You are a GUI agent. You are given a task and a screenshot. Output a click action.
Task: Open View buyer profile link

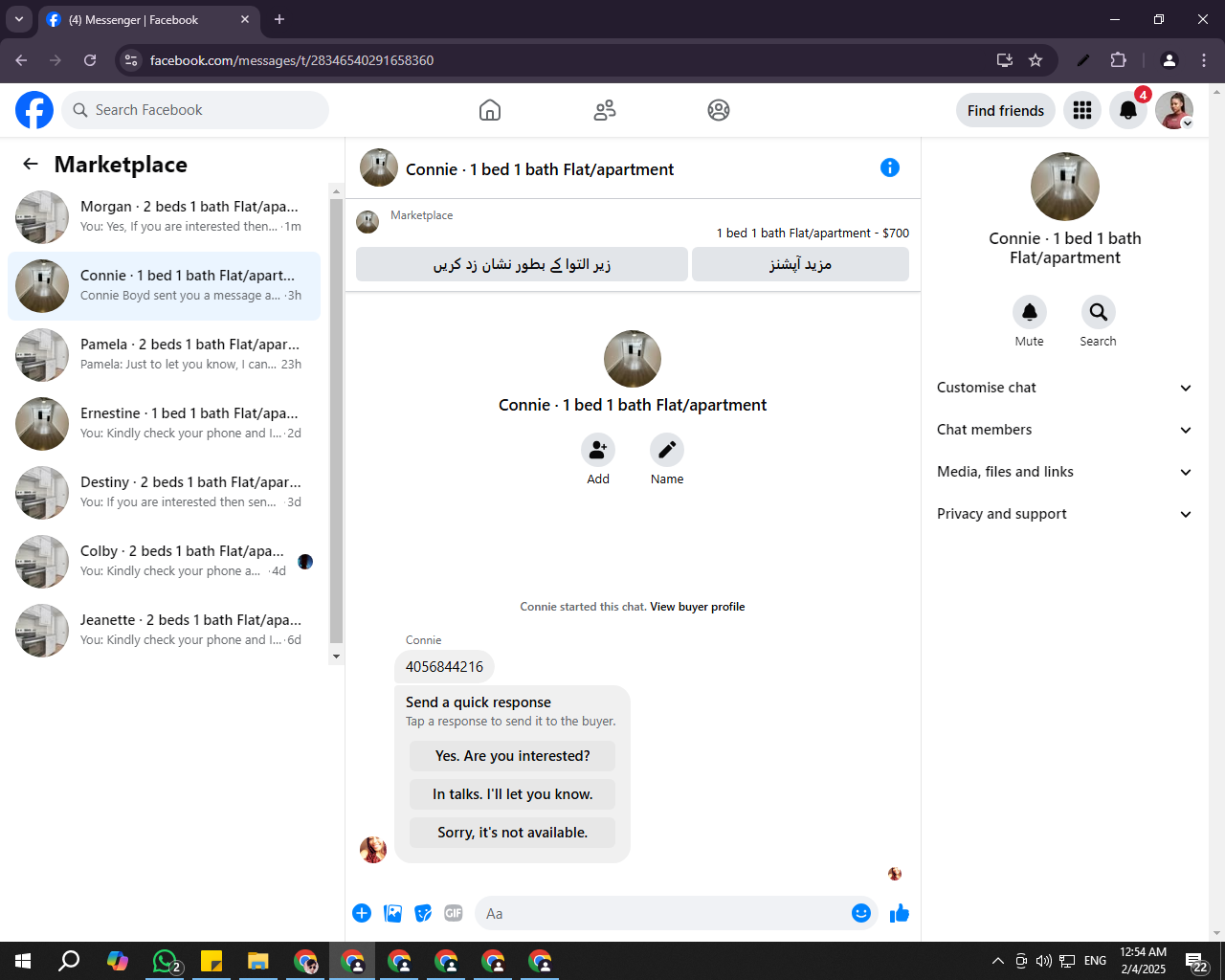point(697,607)
